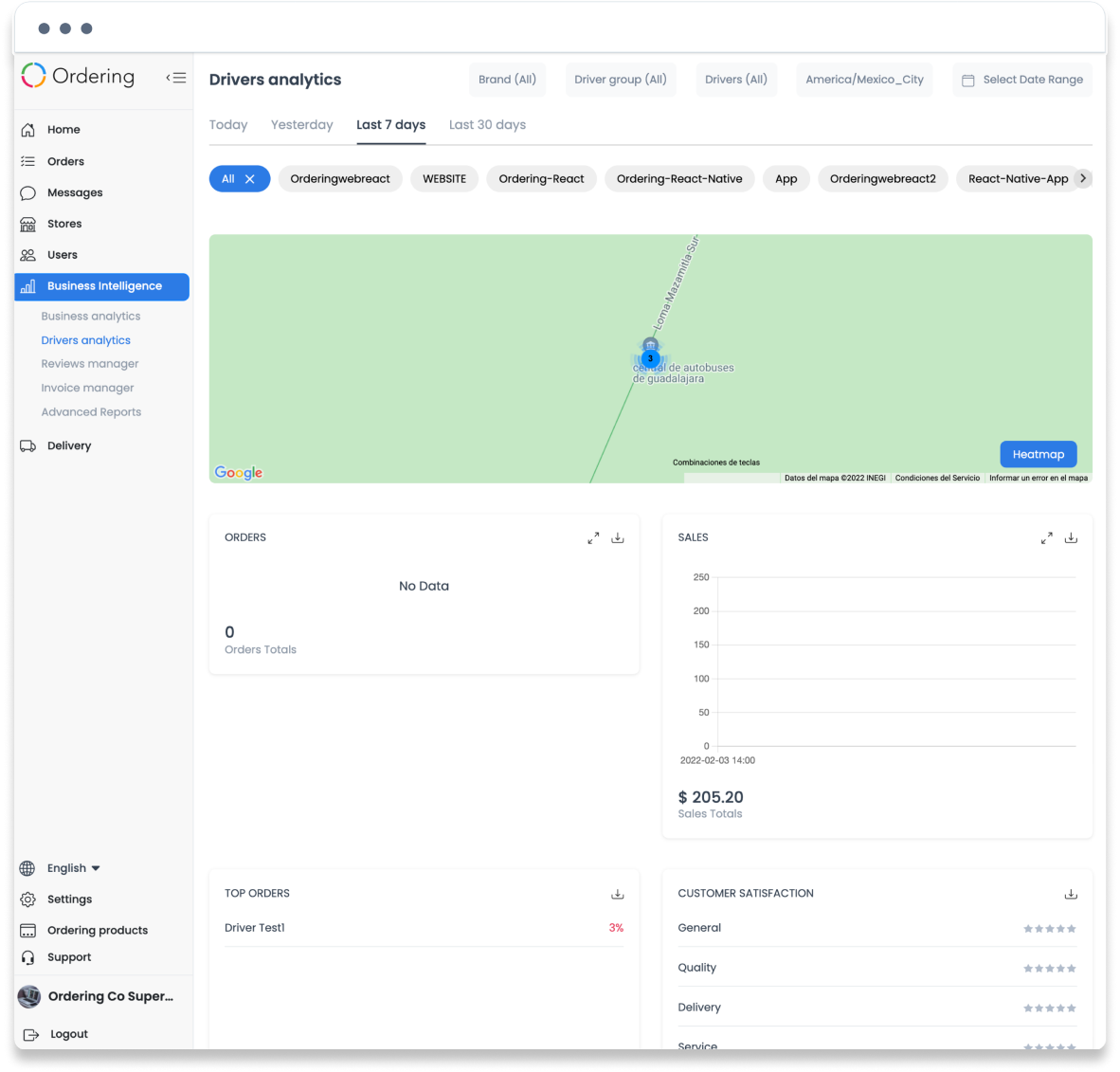This screenshot has width=1120, height=1072.
Task: Select the Last 7 days tab
Action: [x=390, y=125]
